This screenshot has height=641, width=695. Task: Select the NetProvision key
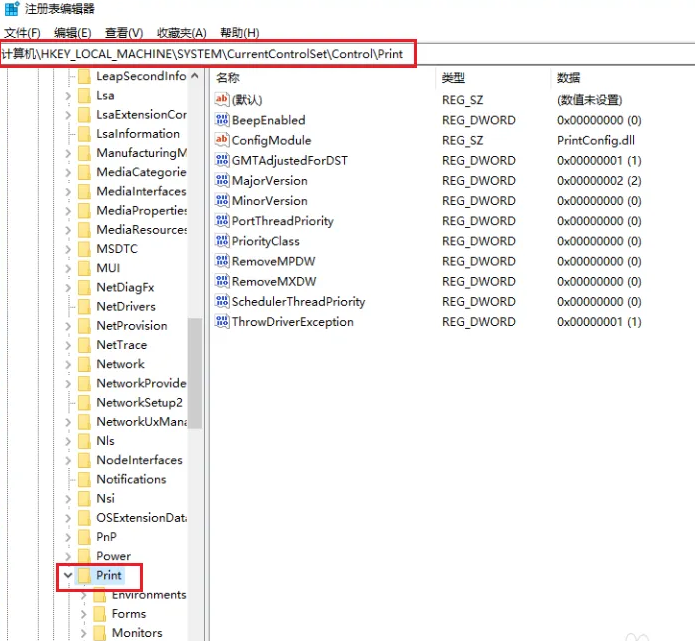tap(132, 325)
